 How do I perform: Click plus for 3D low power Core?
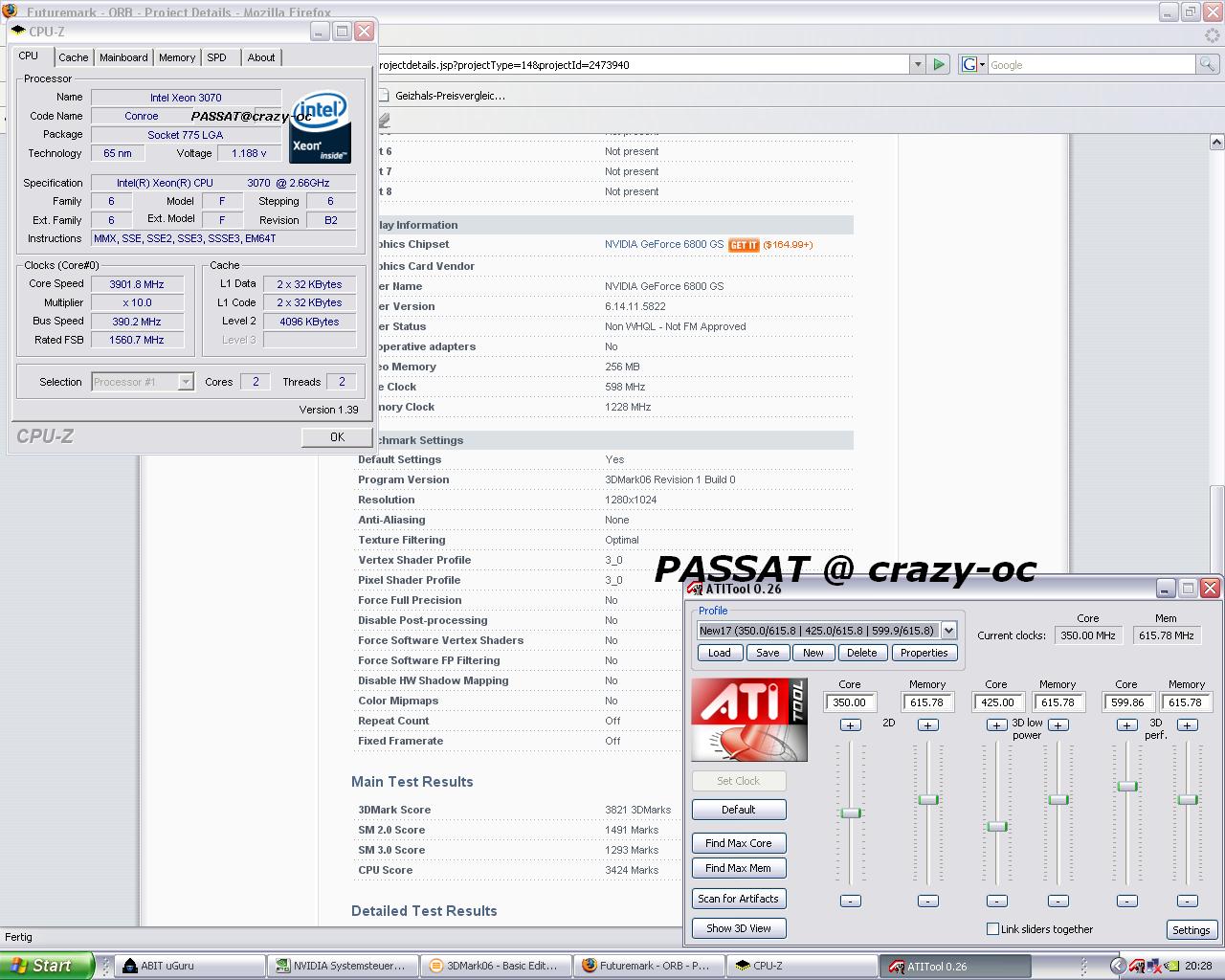tap(996, 725)
